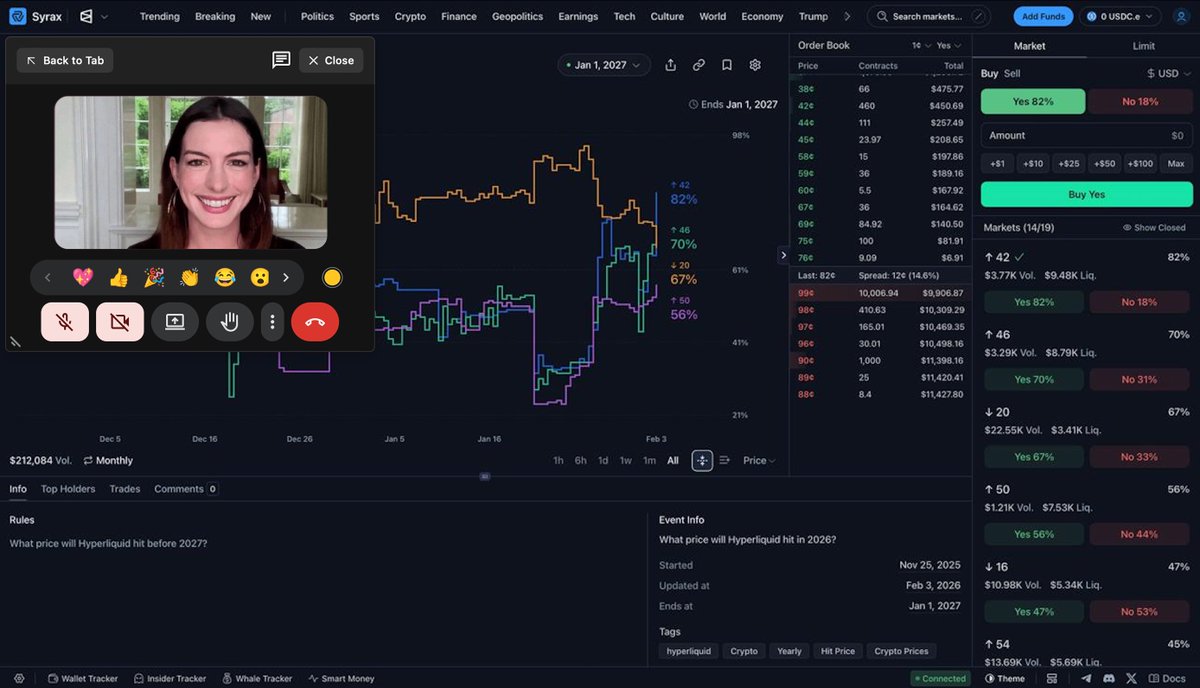Image resolution: width=1200 pixels, height=688 pixels.
Task: Click the Amount input field
Action: [1087, 135]
